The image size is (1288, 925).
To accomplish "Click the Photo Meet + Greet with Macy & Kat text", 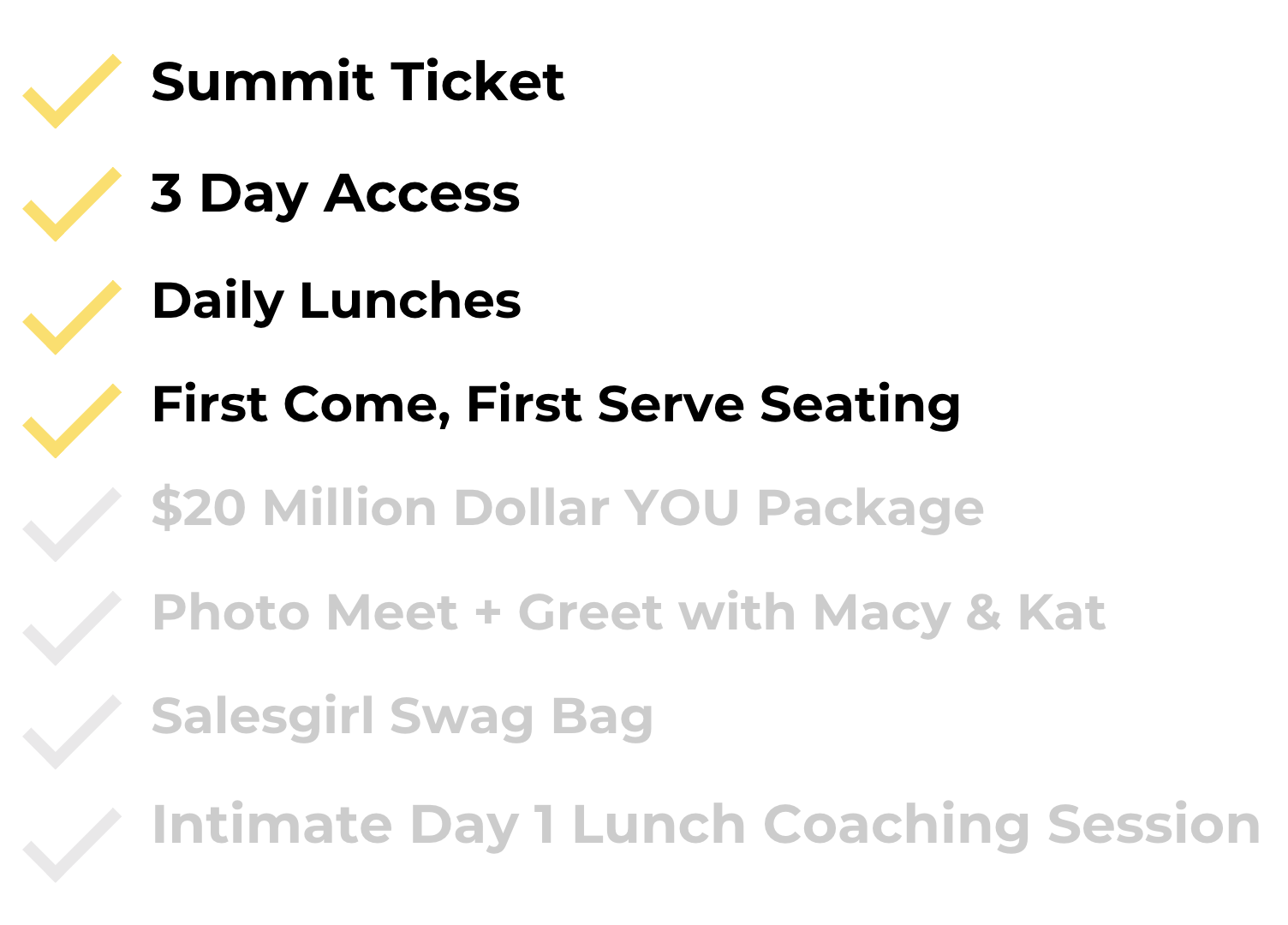I will [x=628, y=613].
